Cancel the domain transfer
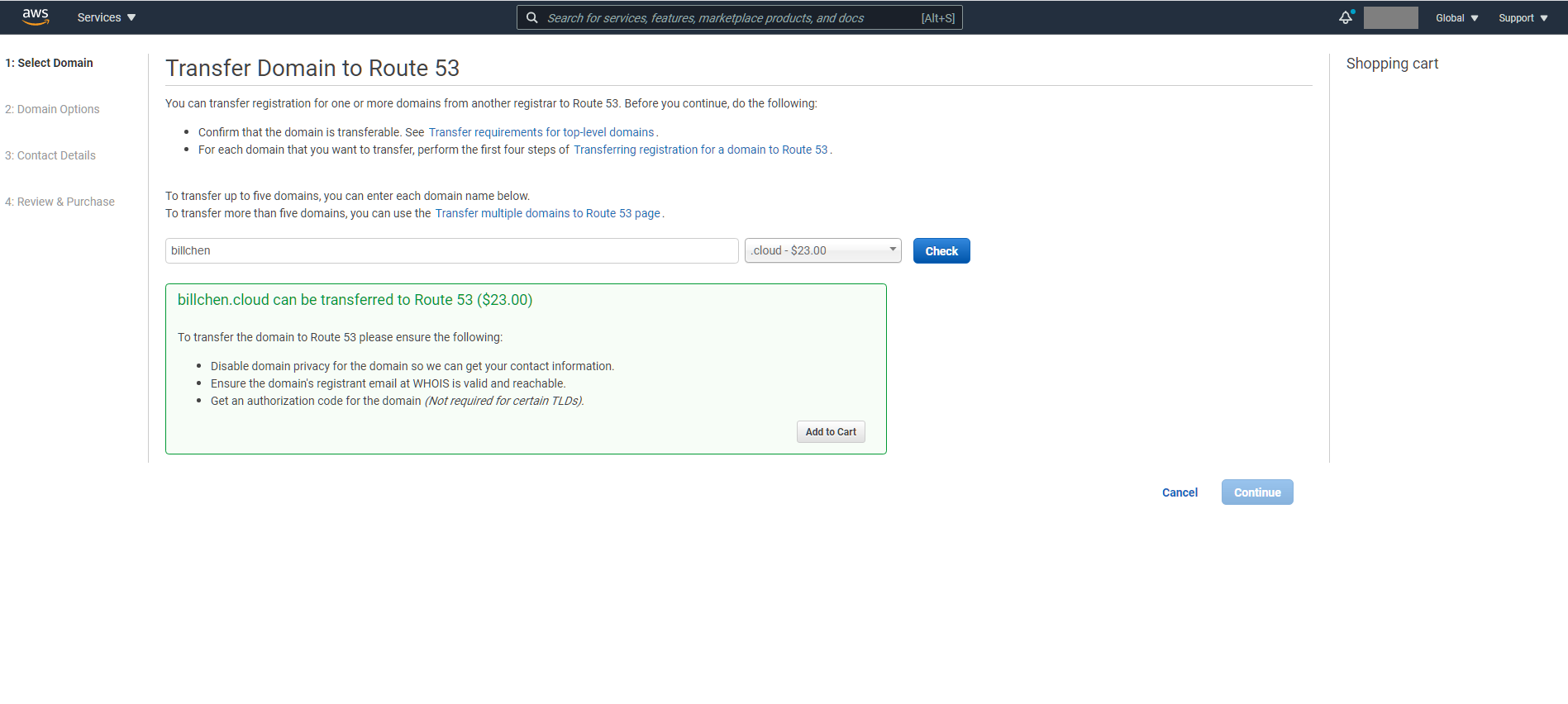 1180,492
